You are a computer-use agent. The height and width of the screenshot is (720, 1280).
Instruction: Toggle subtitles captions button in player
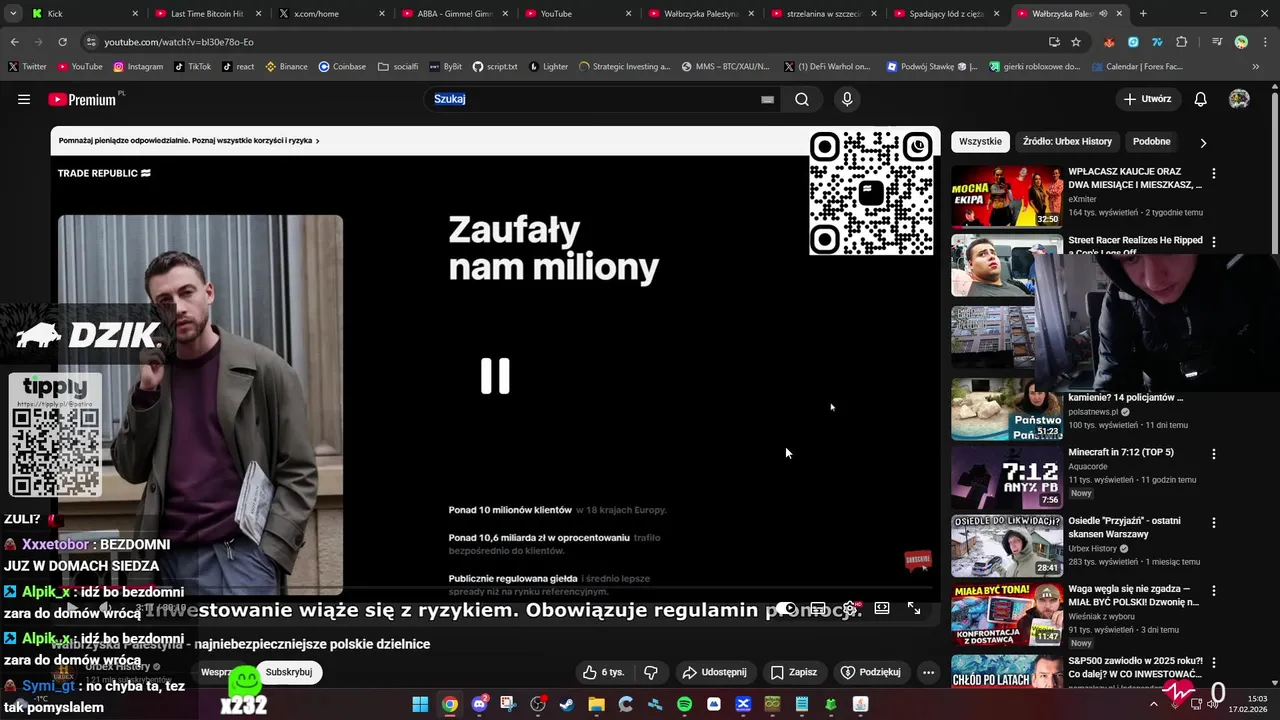818,608
